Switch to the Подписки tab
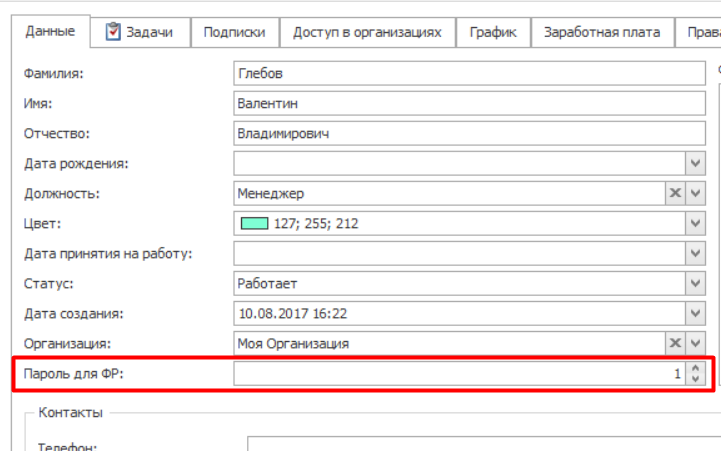The width and height of the screenshot is (721, 451). pyautogui.click(x=234, y=32)
